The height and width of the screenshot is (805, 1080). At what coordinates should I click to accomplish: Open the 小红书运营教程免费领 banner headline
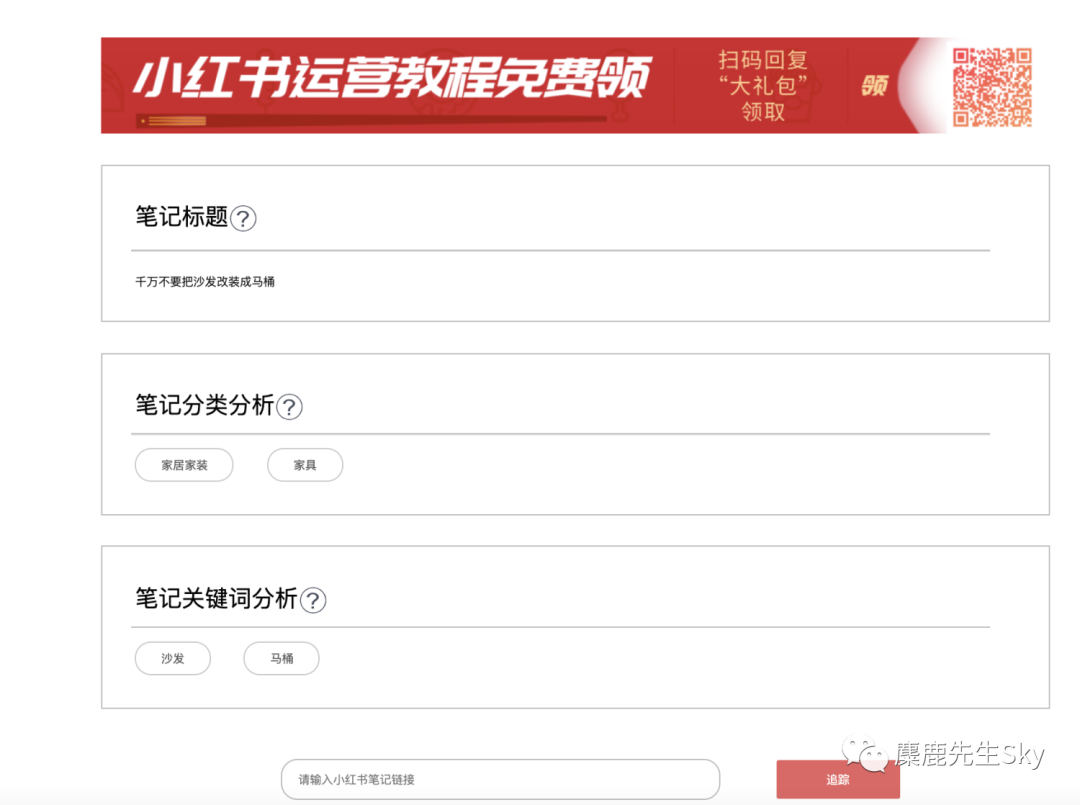(x=392, y=78)
